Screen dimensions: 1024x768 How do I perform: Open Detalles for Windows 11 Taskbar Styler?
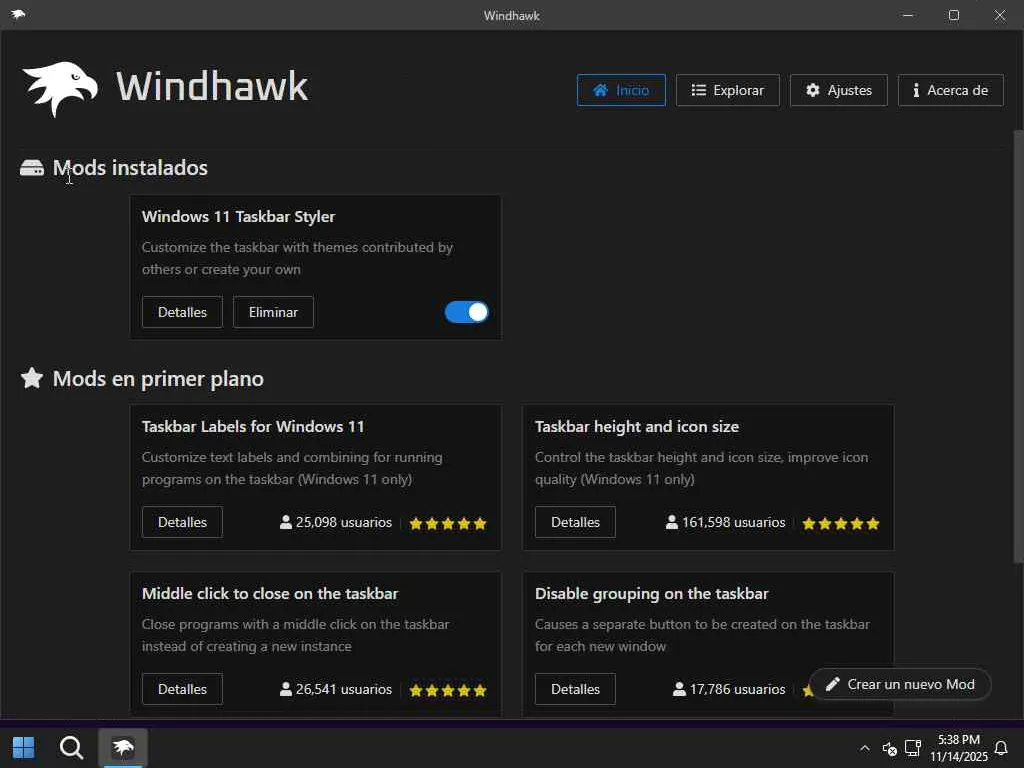coord(182,312)
